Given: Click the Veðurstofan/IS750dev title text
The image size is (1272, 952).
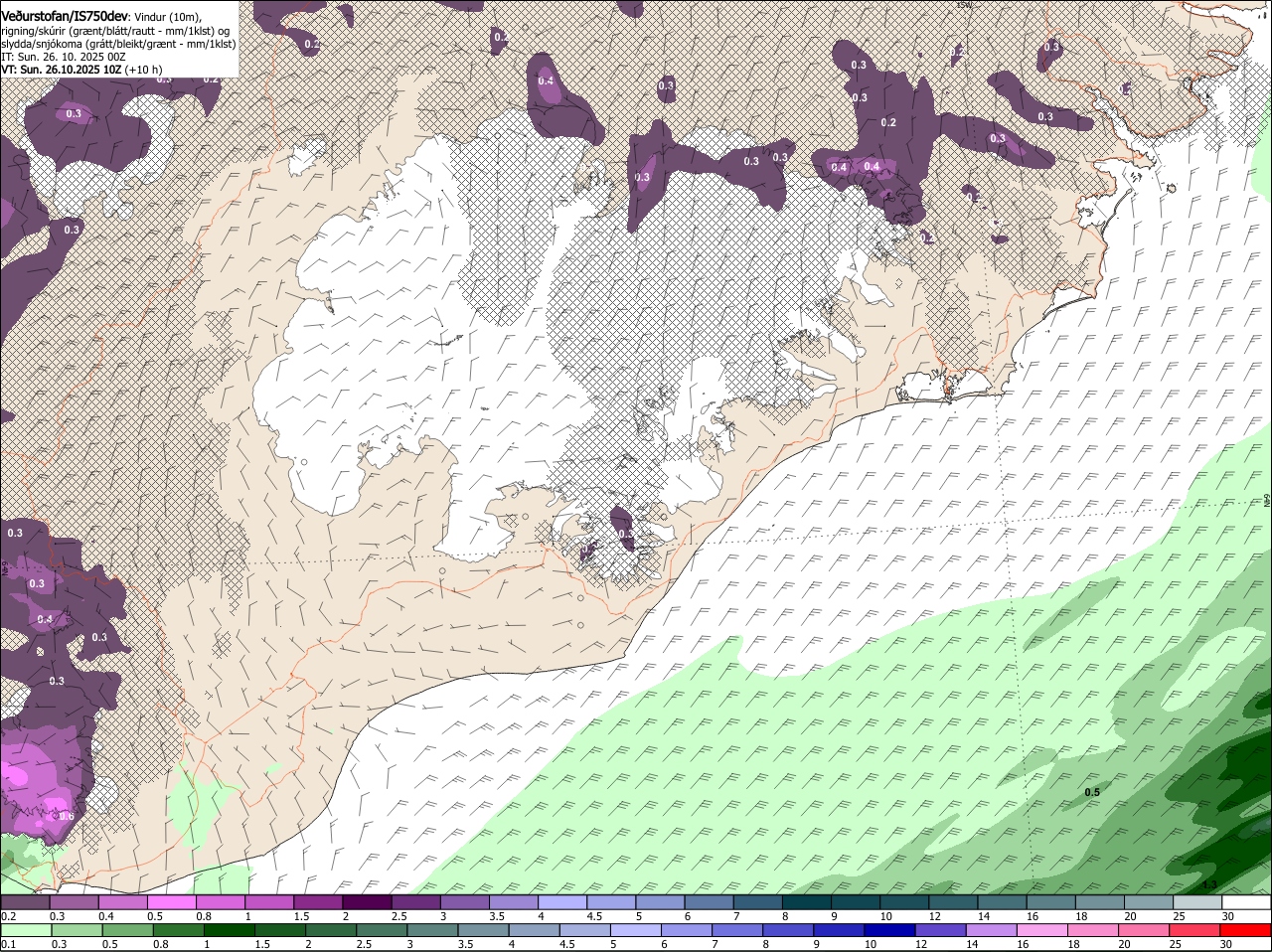Looking at the screenshot, I should [65, 15].
